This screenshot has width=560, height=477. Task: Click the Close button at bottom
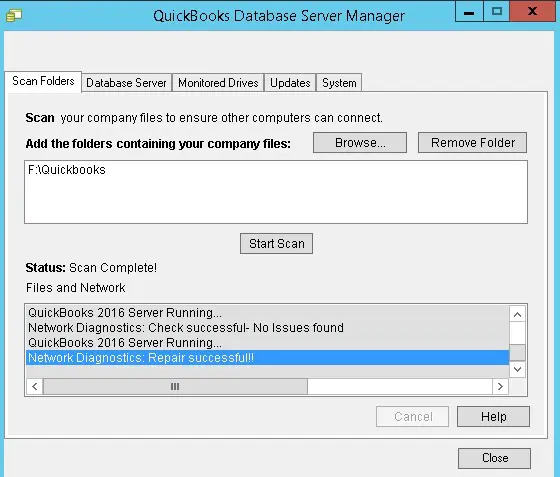tap(495, 458)
